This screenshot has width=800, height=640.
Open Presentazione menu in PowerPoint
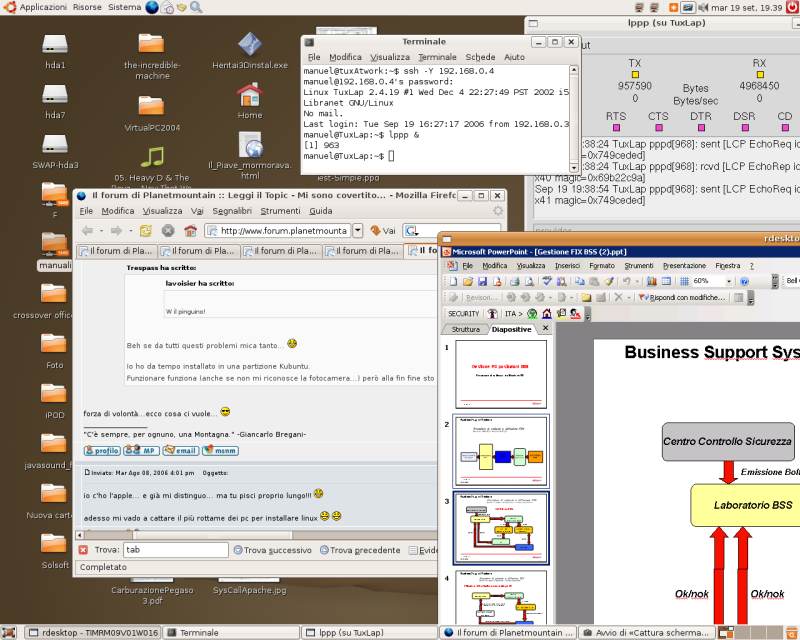pyautogui.click(x=684, y=265)
